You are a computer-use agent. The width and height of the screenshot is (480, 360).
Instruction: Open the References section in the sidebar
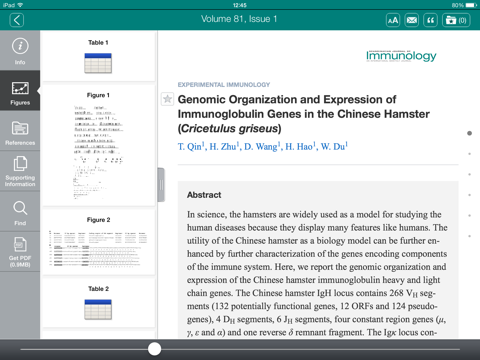pos(20,131)
